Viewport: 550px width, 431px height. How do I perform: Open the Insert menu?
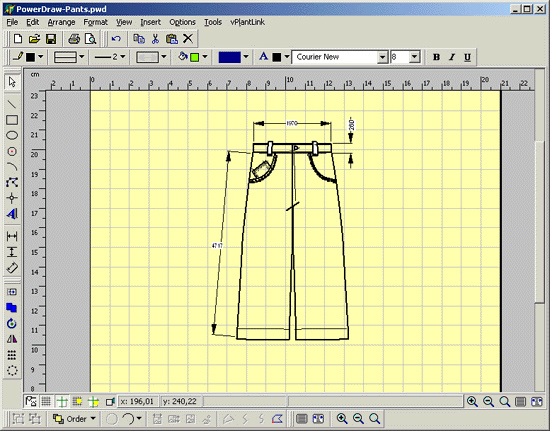150,22
